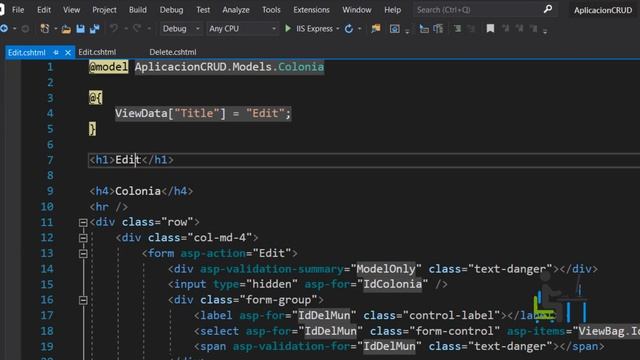Click the @model keyword on line 1

coord(109,67)
